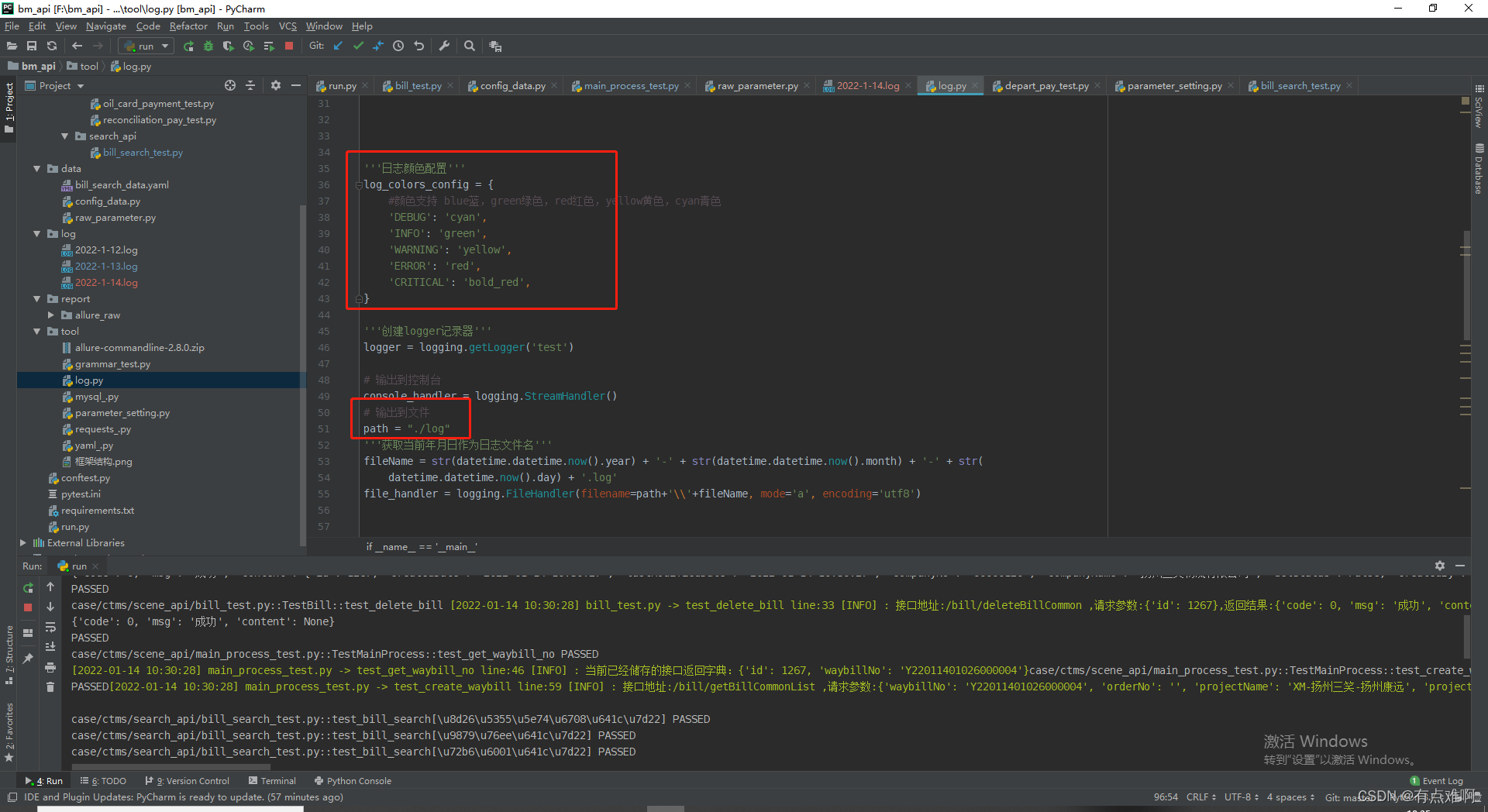This screenshot has height=812, width=1488.
Task: Stop the run with the top toolbar's red square
Action: point(289,46)
